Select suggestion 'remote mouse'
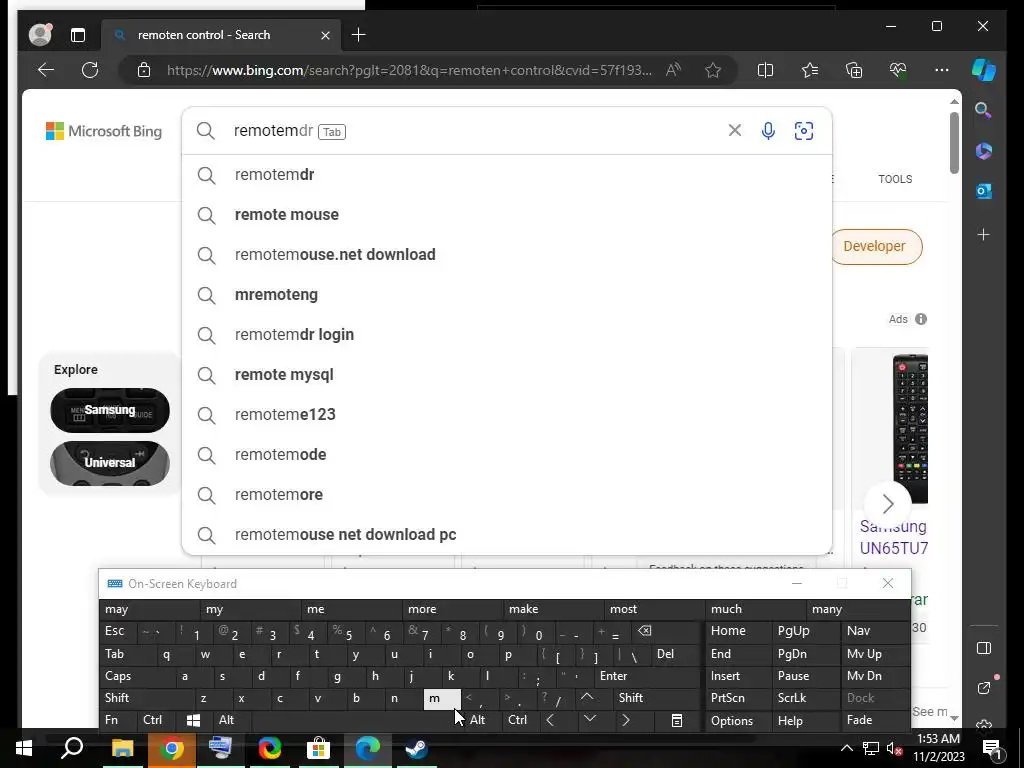The height and width of the screenshot is (768, 1024). [x=507, y=215]
